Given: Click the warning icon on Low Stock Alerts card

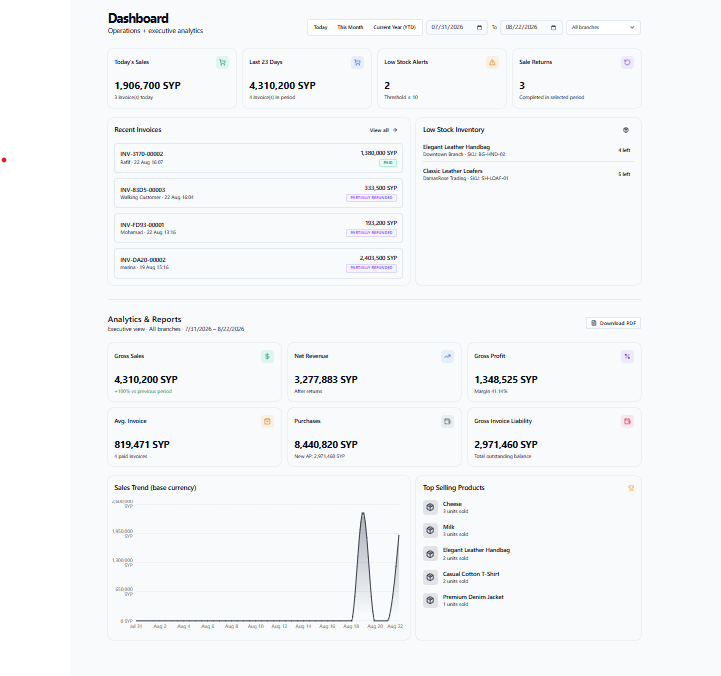Looking at the screenshot, I should pyautogui.click(x=492, y=63).
